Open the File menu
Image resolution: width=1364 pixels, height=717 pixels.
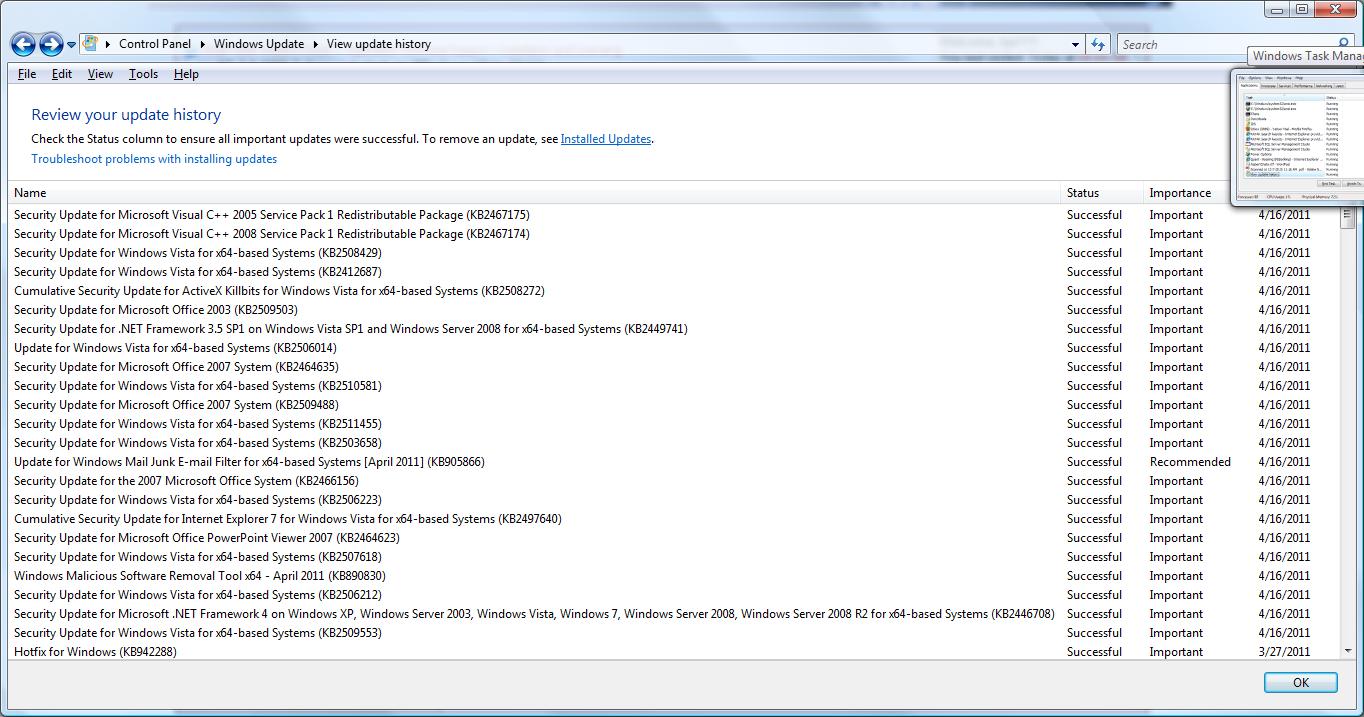coord(27,74)
